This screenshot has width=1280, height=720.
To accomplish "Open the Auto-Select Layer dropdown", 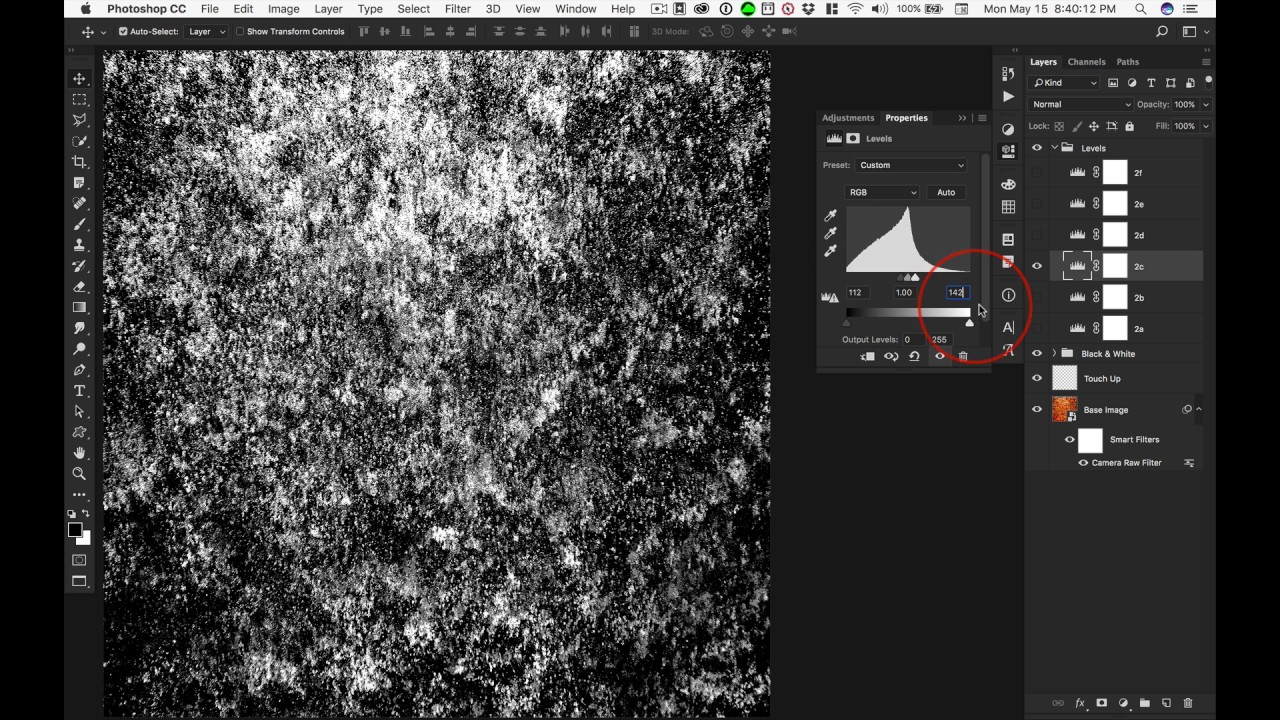I will click(x=206, y=31).
